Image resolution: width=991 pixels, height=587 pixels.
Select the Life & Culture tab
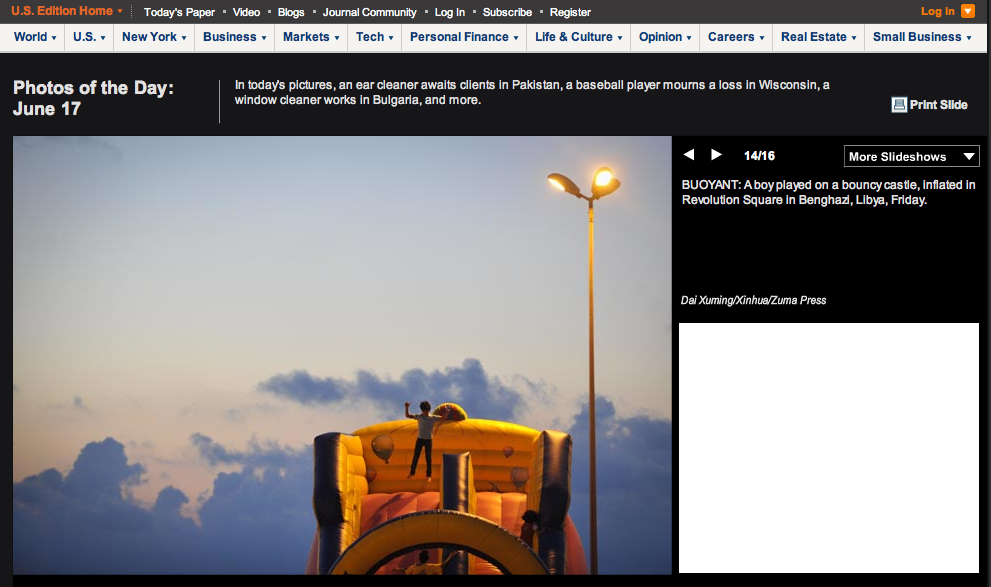click(578, 37)
